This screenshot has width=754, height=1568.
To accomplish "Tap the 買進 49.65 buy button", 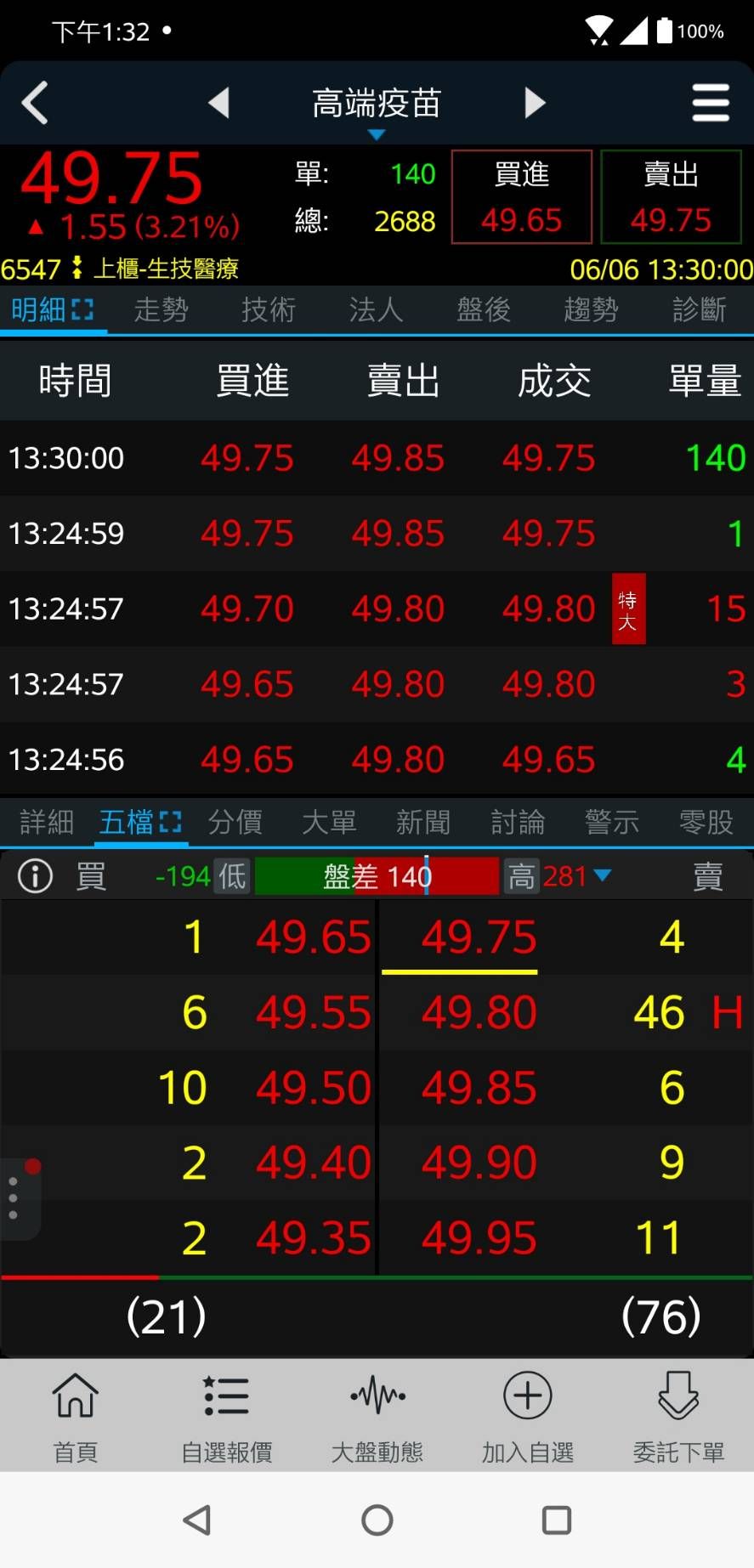I will pyautogui.click(x=522, y=197).
